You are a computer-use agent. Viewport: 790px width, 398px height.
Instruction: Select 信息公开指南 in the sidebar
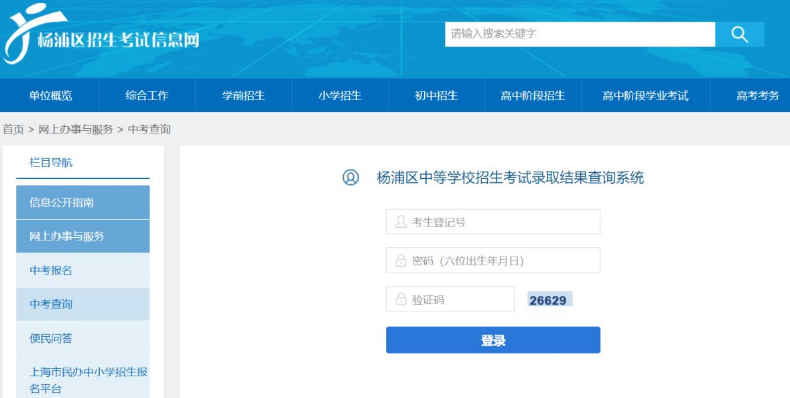click(x=83, y=202)
